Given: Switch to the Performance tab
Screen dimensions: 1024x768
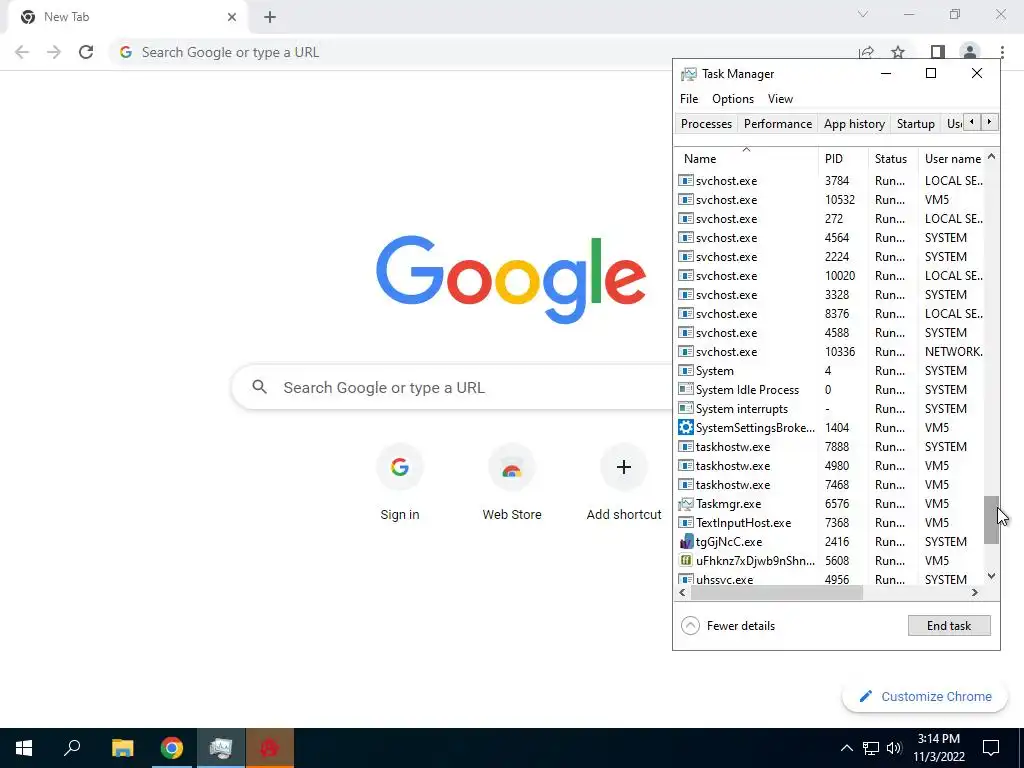Looking at the screenshot, I should (778, 124).
